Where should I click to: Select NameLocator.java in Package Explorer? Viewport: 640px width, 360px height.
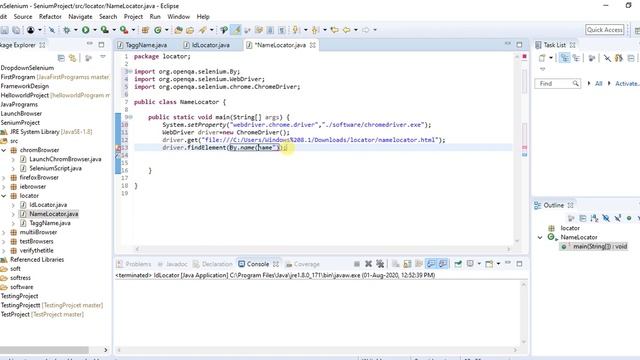53,214
